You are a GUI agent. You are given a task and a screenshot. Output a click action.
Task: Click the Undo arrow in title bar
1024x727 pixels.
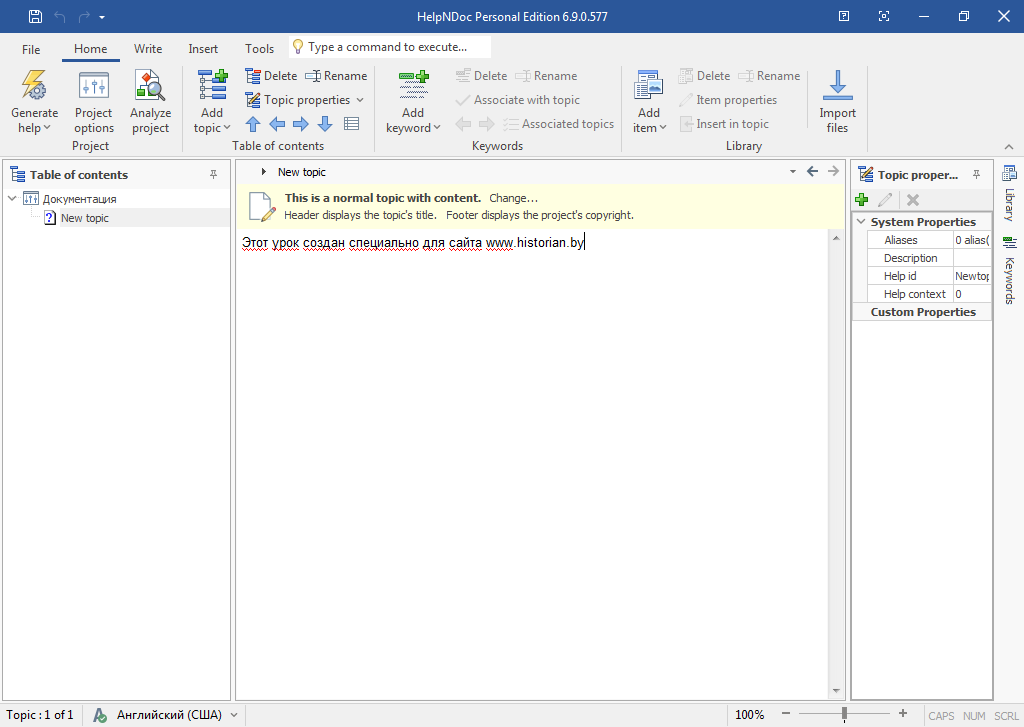click(60, 16)
